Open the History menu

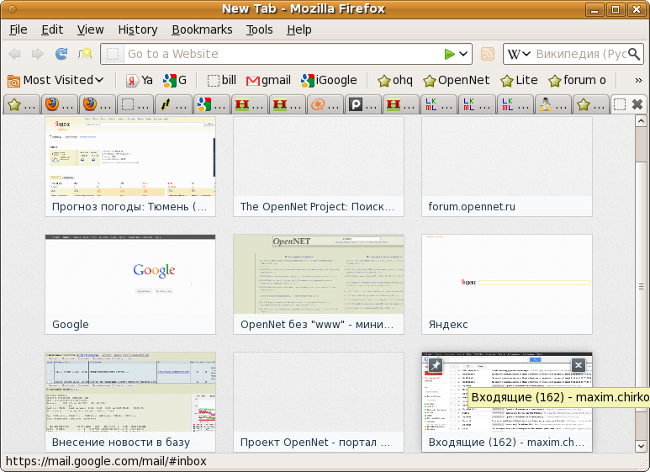[137, 30]
